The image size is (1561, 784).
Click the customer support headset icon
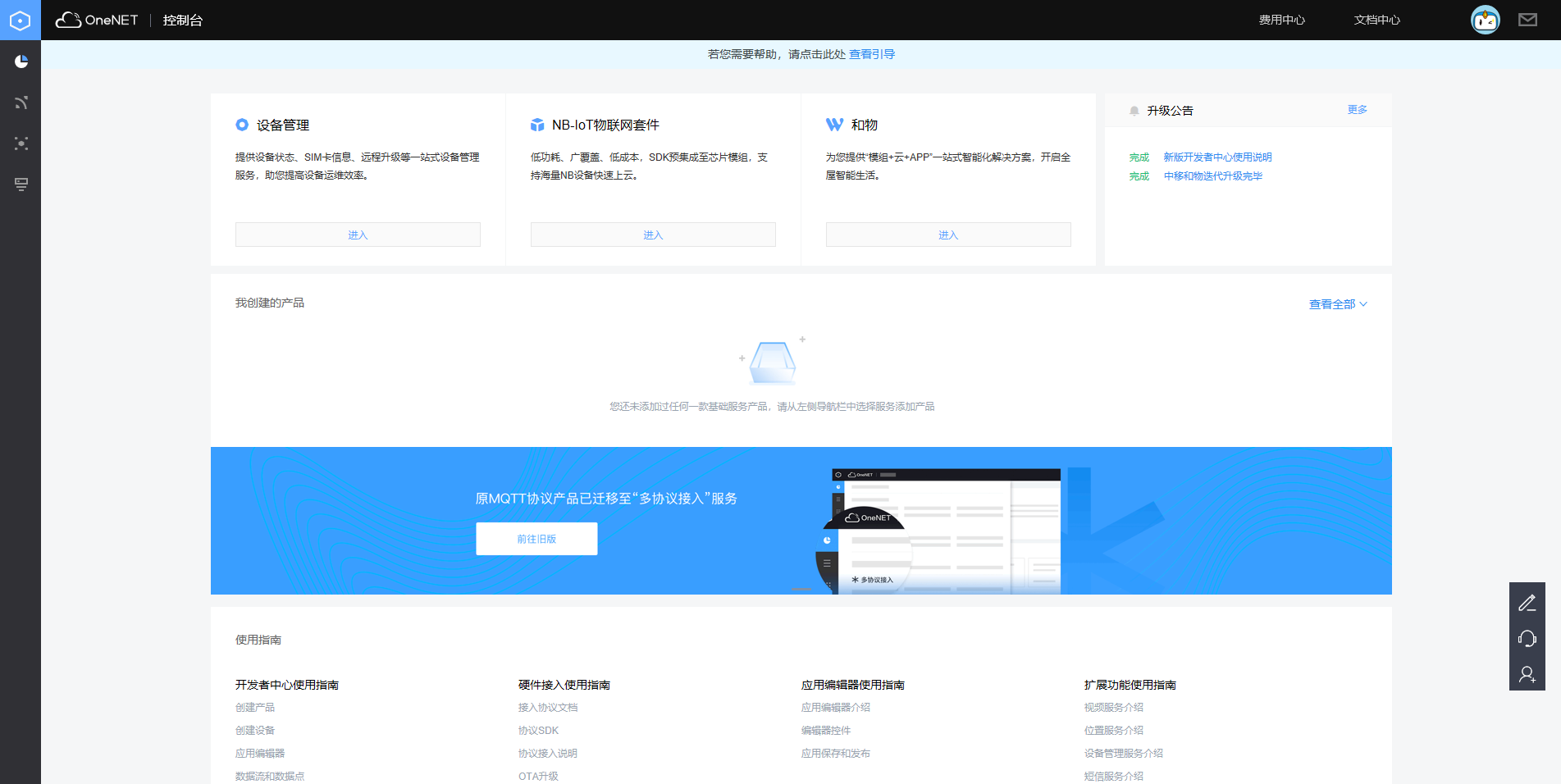tap(1527, 638)
